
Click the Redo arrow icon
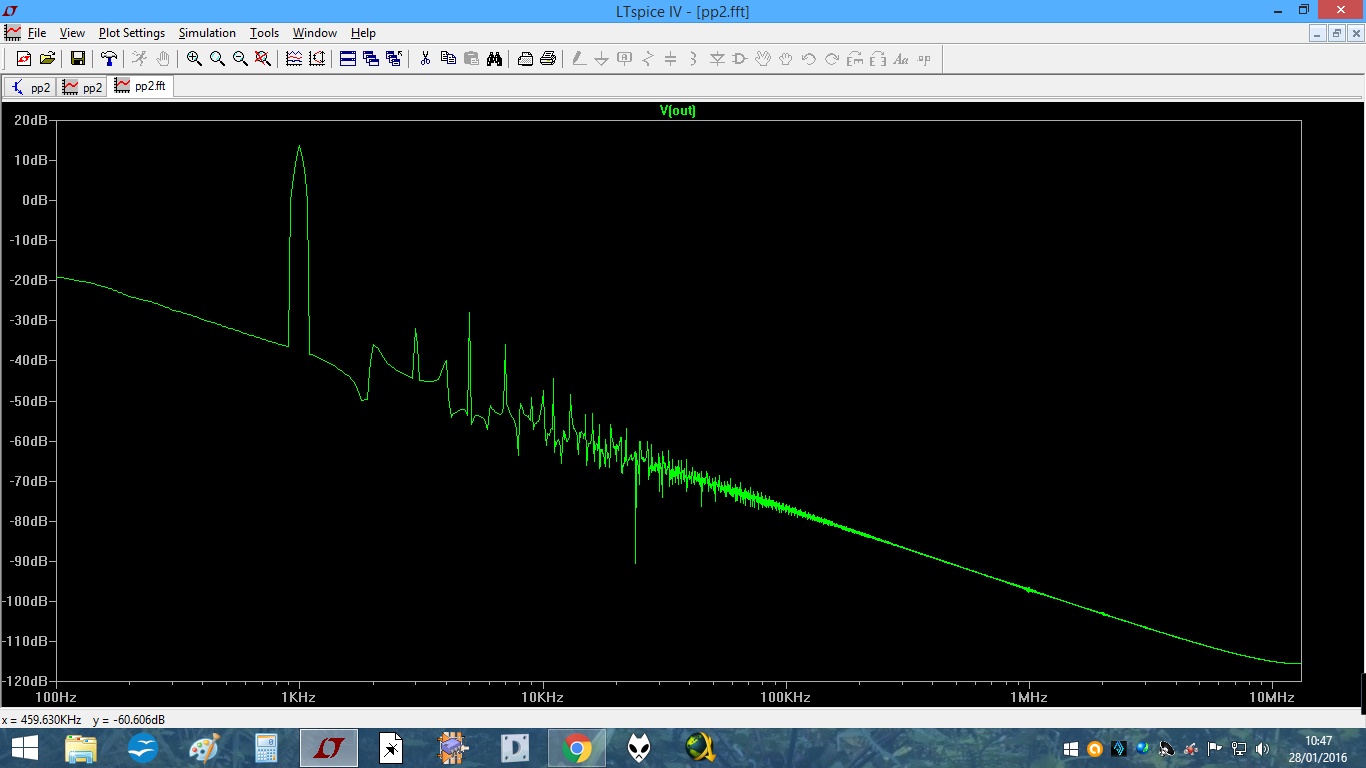[832, 59]
